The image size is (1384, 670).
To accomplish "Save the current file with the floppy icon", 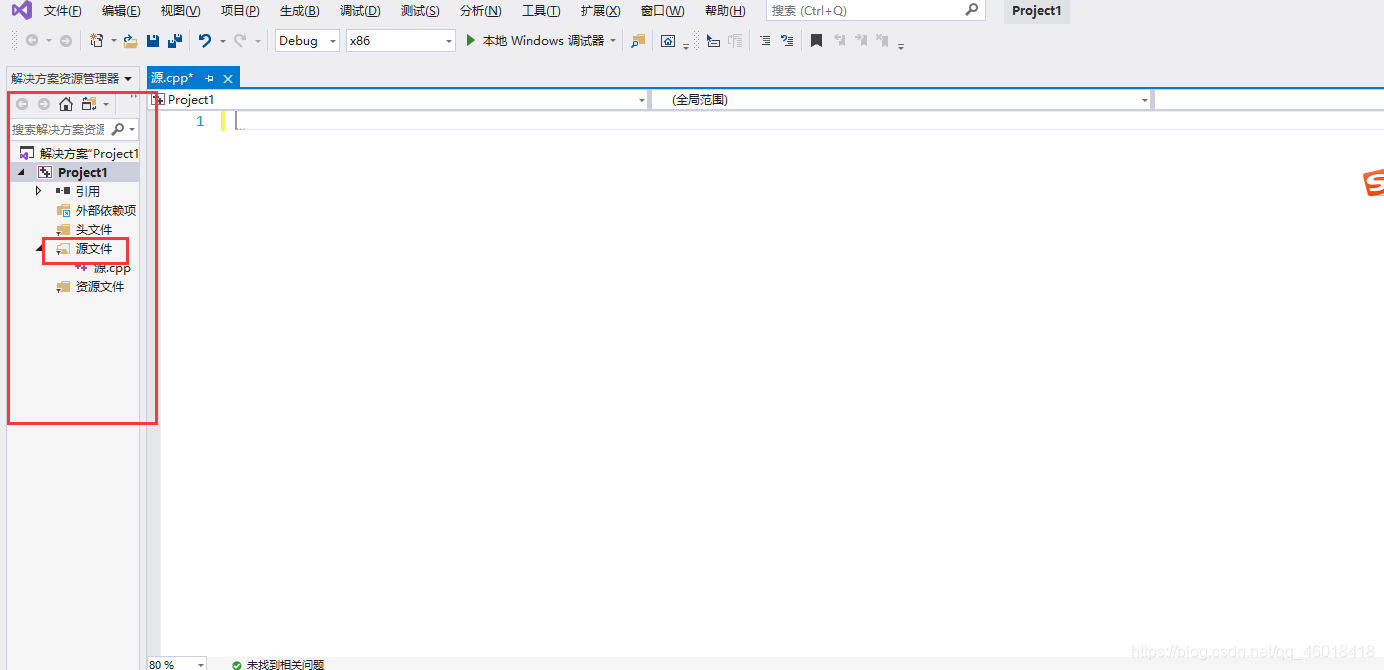I will [153, 41].
